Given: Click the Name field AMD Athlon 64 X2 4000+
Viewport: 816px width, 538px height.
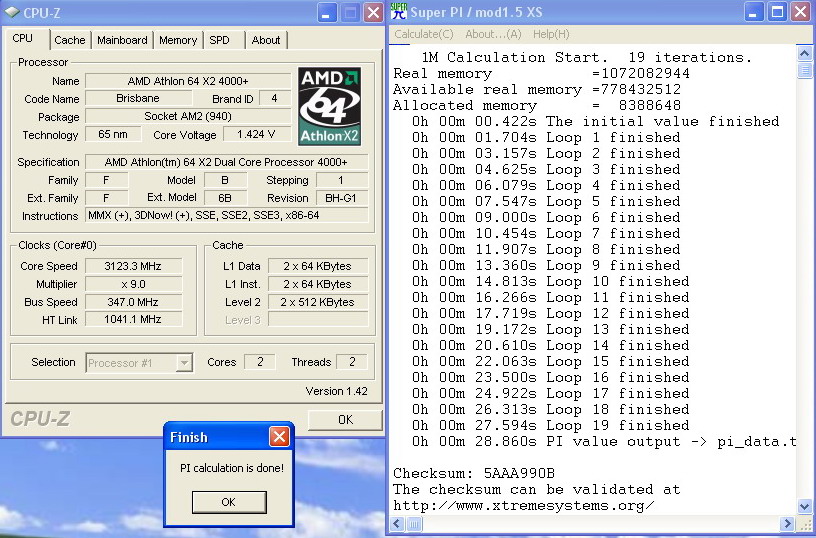Looking at the screenshot, I should point(188,81).
